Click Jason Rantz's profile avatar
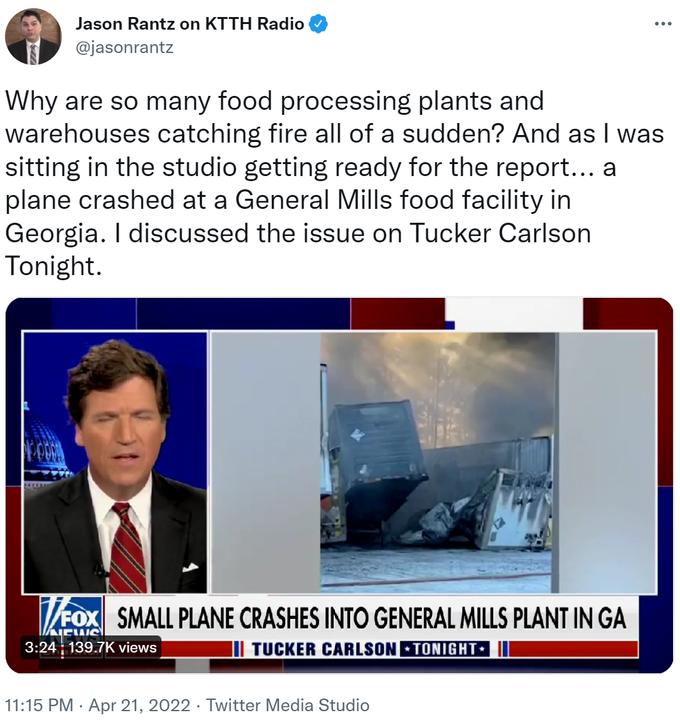 pos(32,37)
